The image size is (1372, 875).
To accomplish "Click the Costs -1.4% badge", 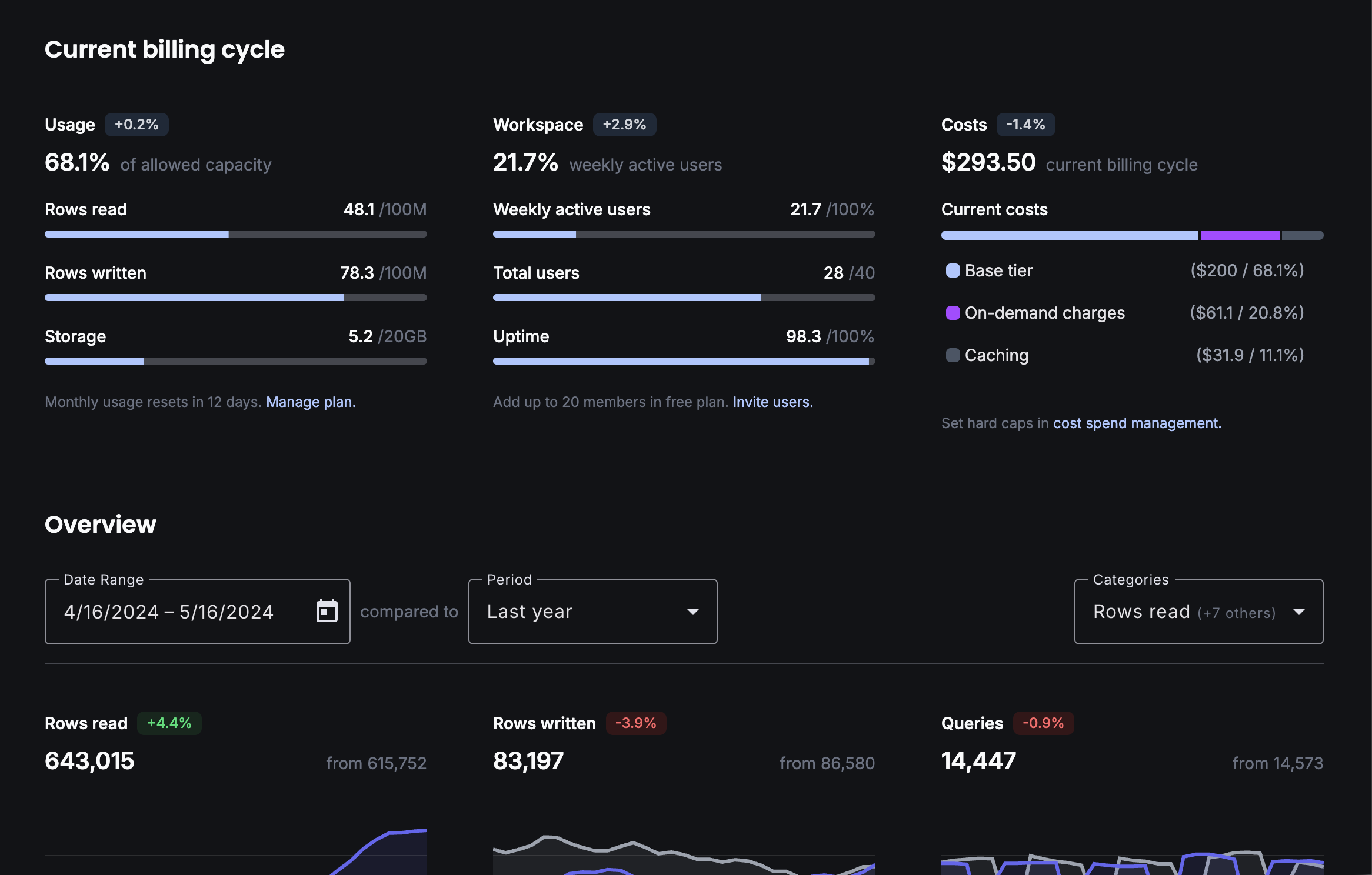I will pyautogui.click(x=1025, y=125).
